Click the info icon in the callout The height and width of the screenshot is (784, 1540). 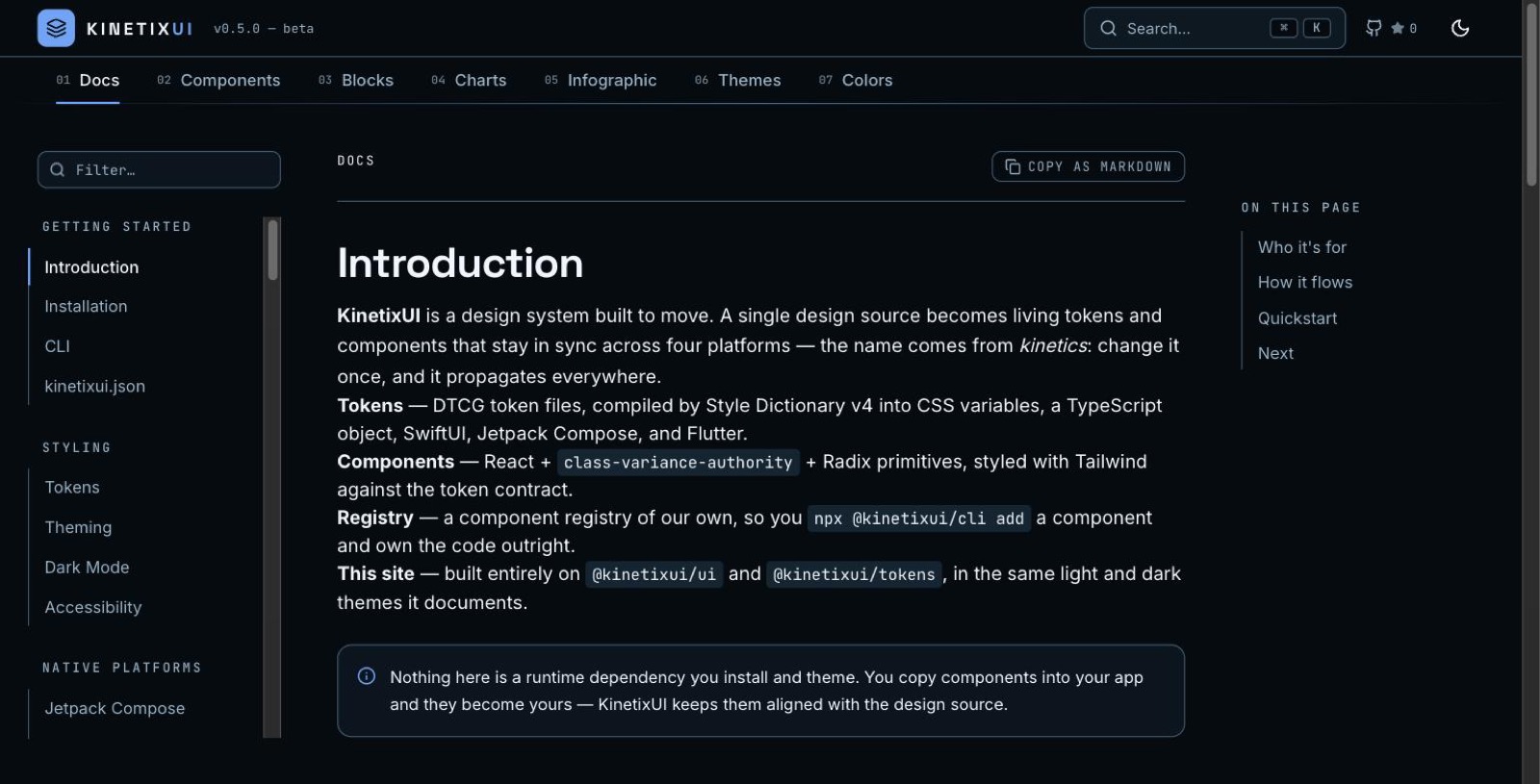coord(367,676)
